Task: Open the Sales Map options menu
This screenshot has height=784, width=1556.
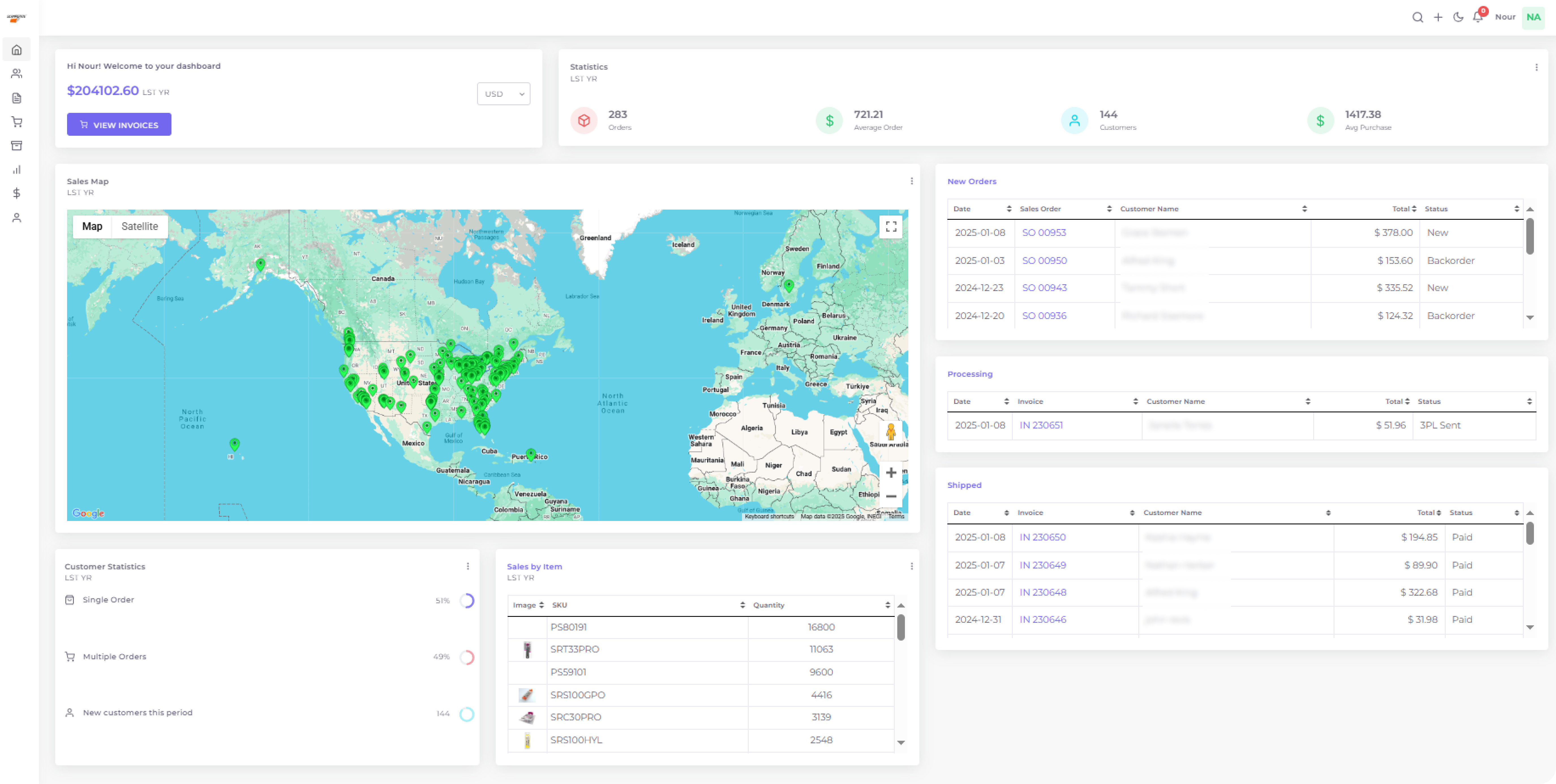Action: pyautogui.click(x=911, y=181)
